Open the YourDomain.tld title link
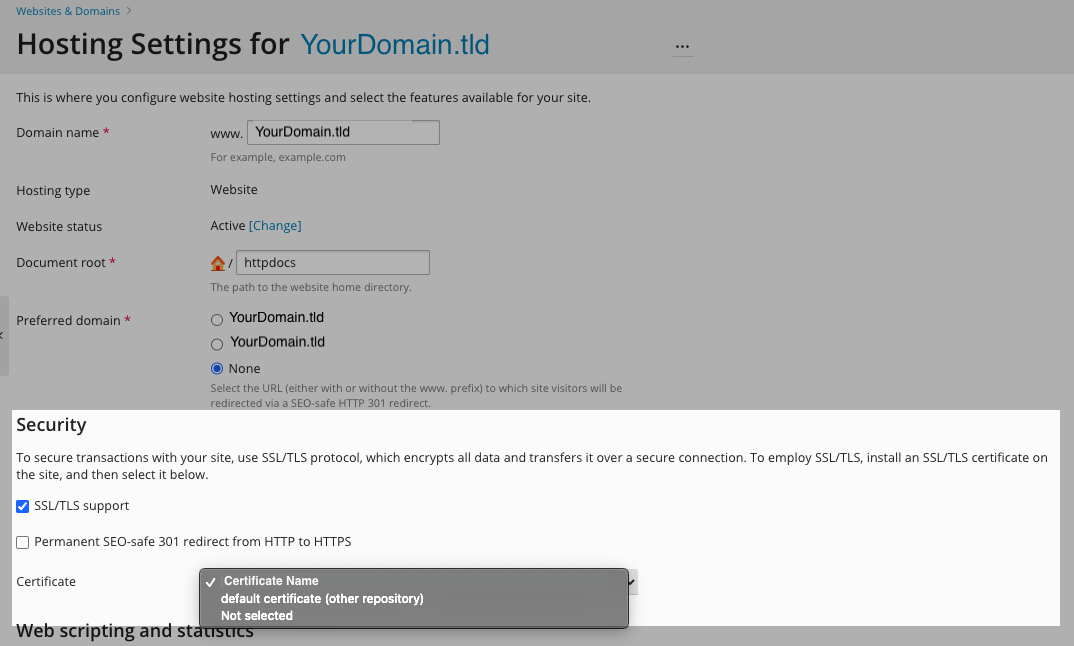This screenshot has width=1074, height=646. [x=395, y=45]
